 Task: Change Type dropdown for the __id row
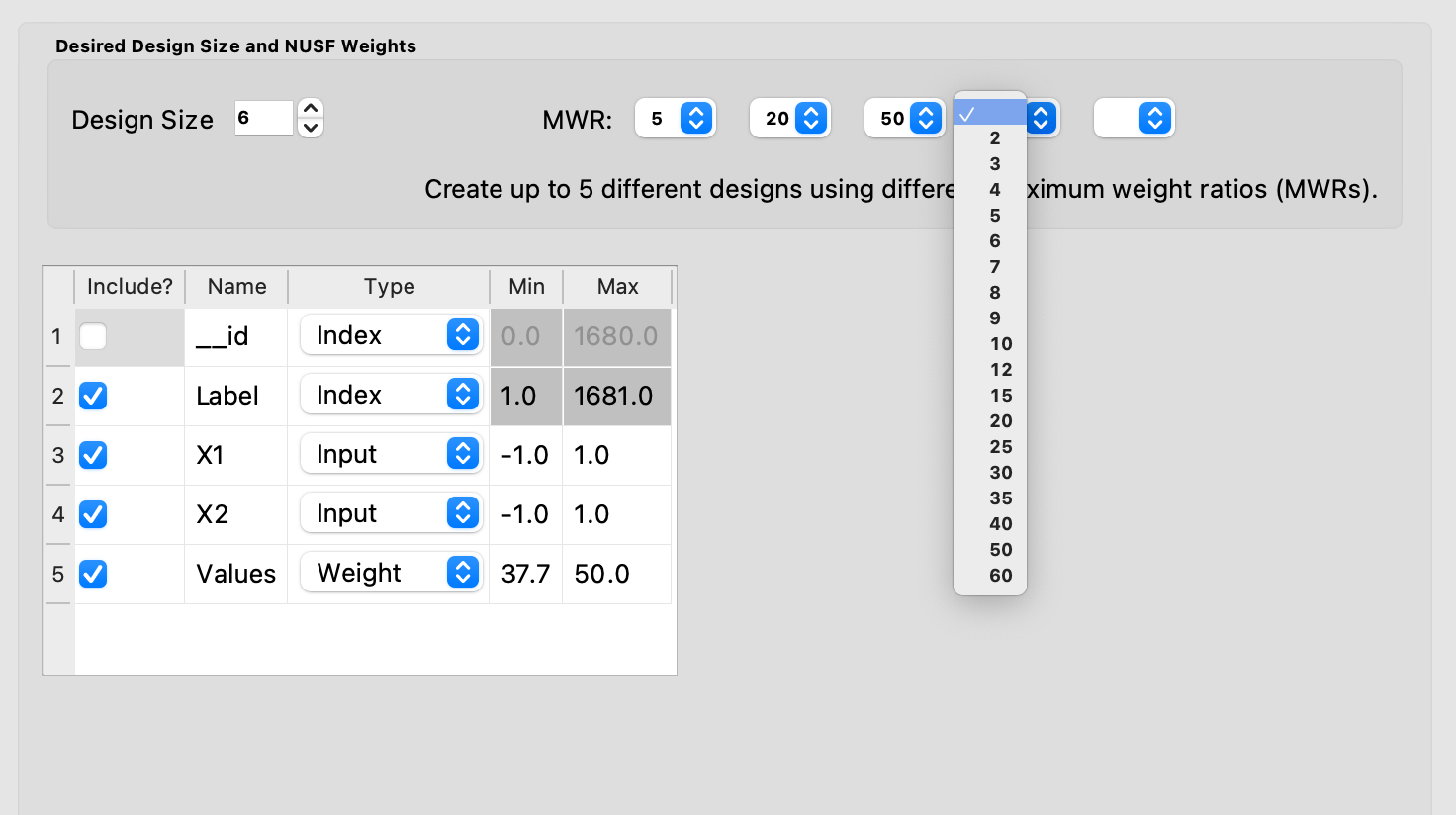(x=392, y=335)
